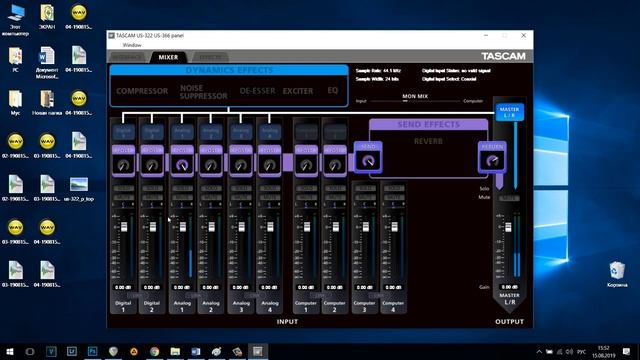Toggle stereo link between Digital 1 and 2

pyautogui.click(x=137, y=295)
